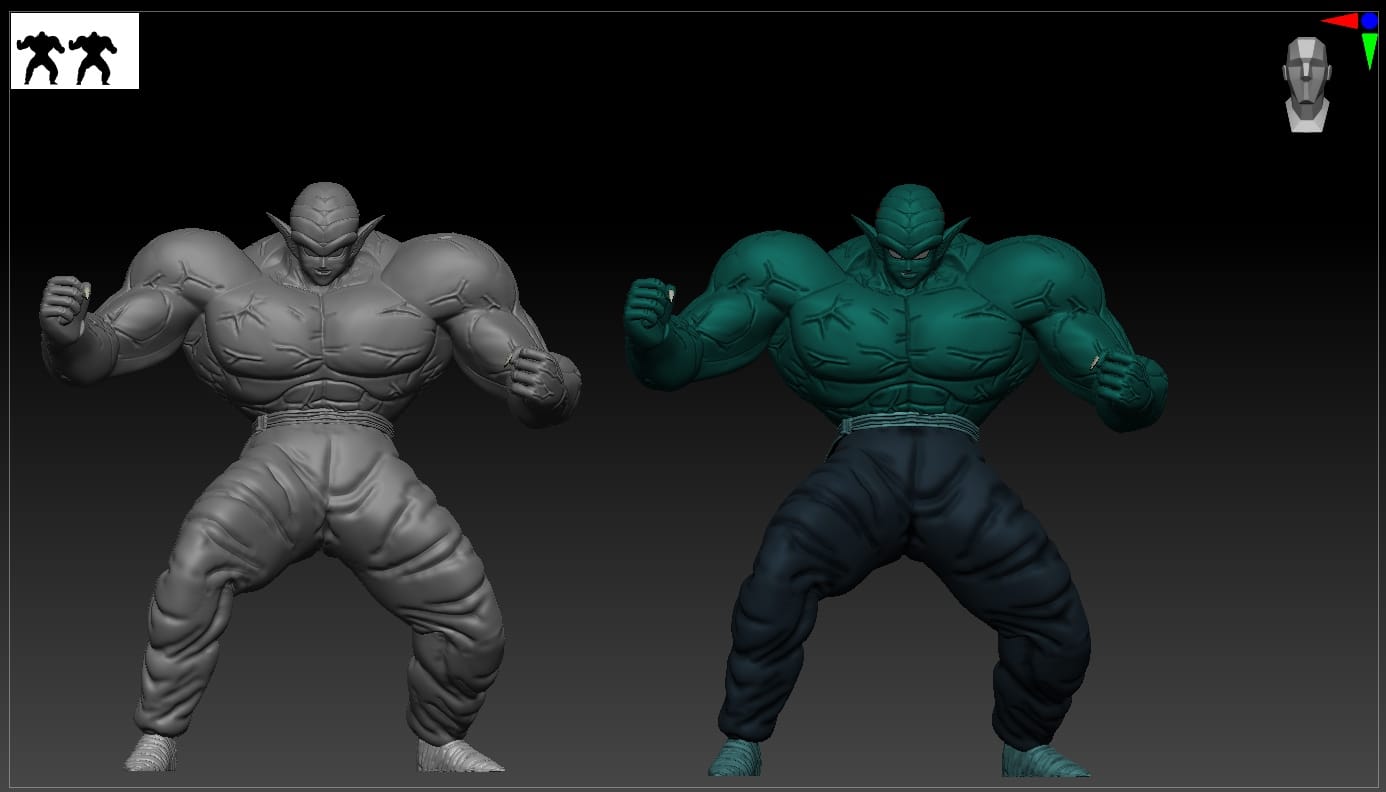Click the right figure in silhouette thumbnail

tap(93, 57)
